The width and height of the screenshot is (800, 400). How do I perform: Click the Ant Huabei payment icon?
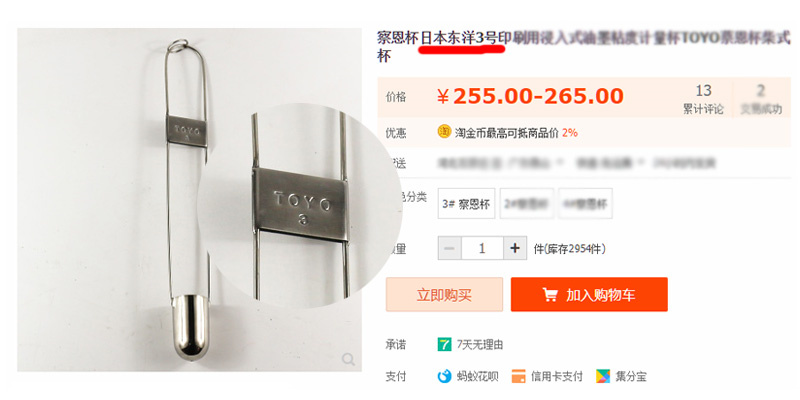coord(444,377)
